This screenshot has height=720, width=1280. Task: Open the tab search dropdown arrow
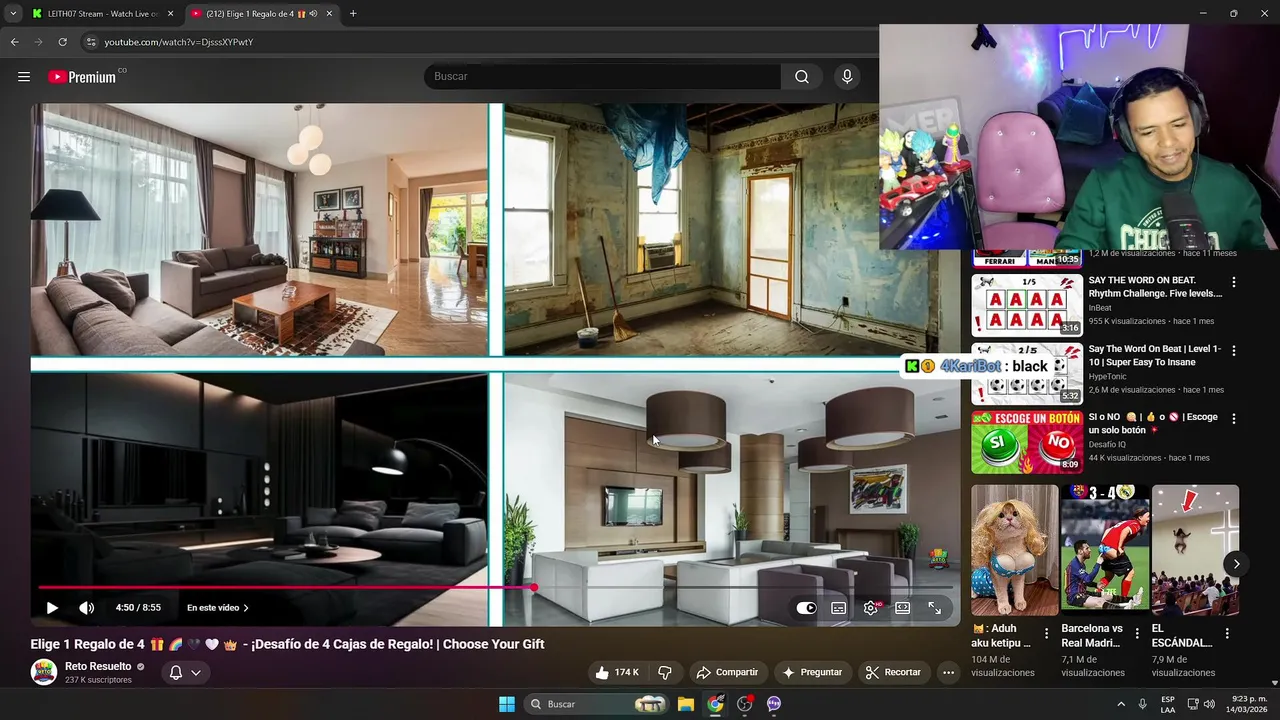click(x=13, y=14)
